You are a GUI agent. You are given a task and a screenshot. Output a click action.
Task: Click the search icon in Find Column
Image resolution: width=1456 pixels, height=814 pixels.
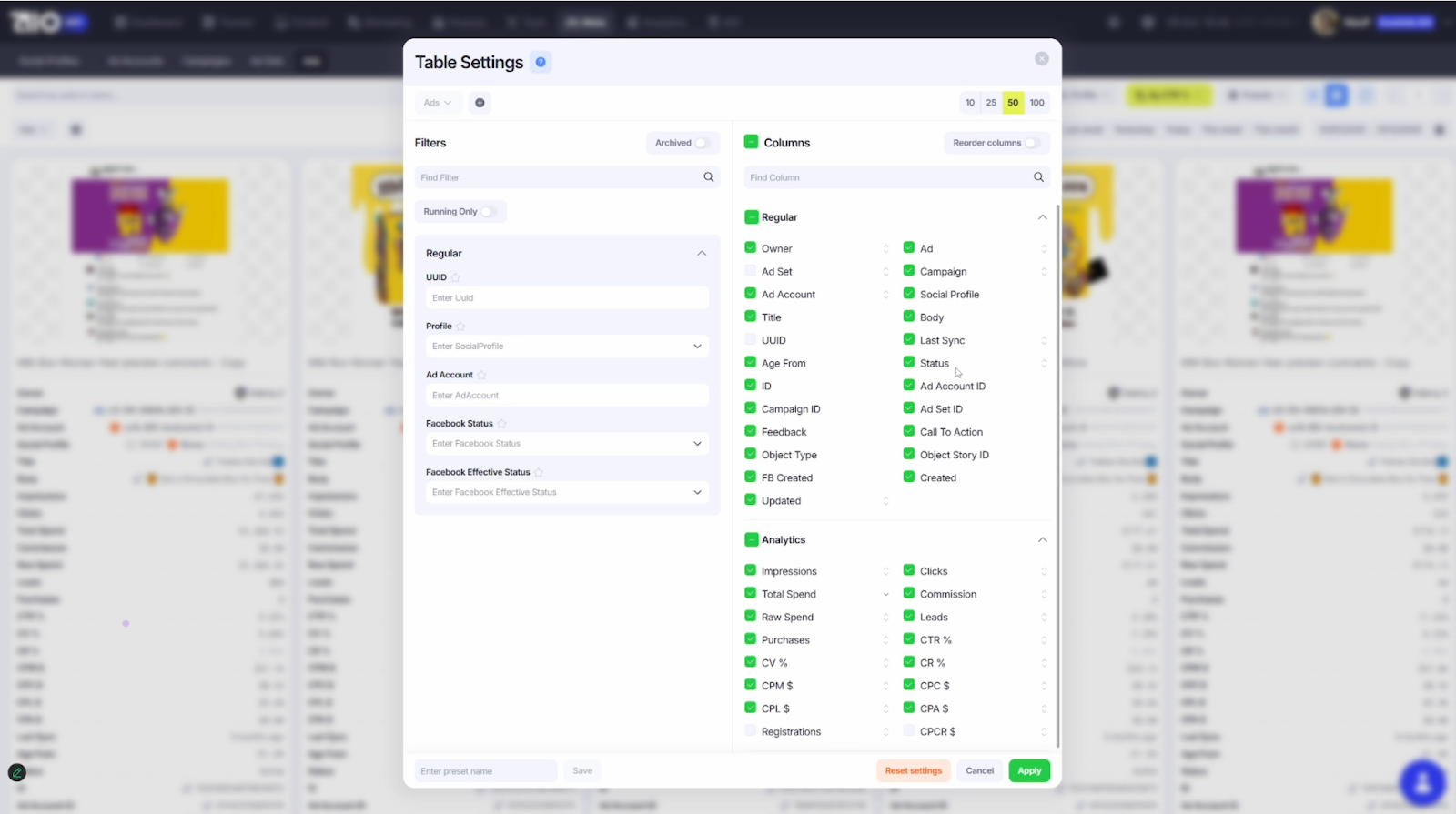pyautogui.click(x=1038, y=177)
